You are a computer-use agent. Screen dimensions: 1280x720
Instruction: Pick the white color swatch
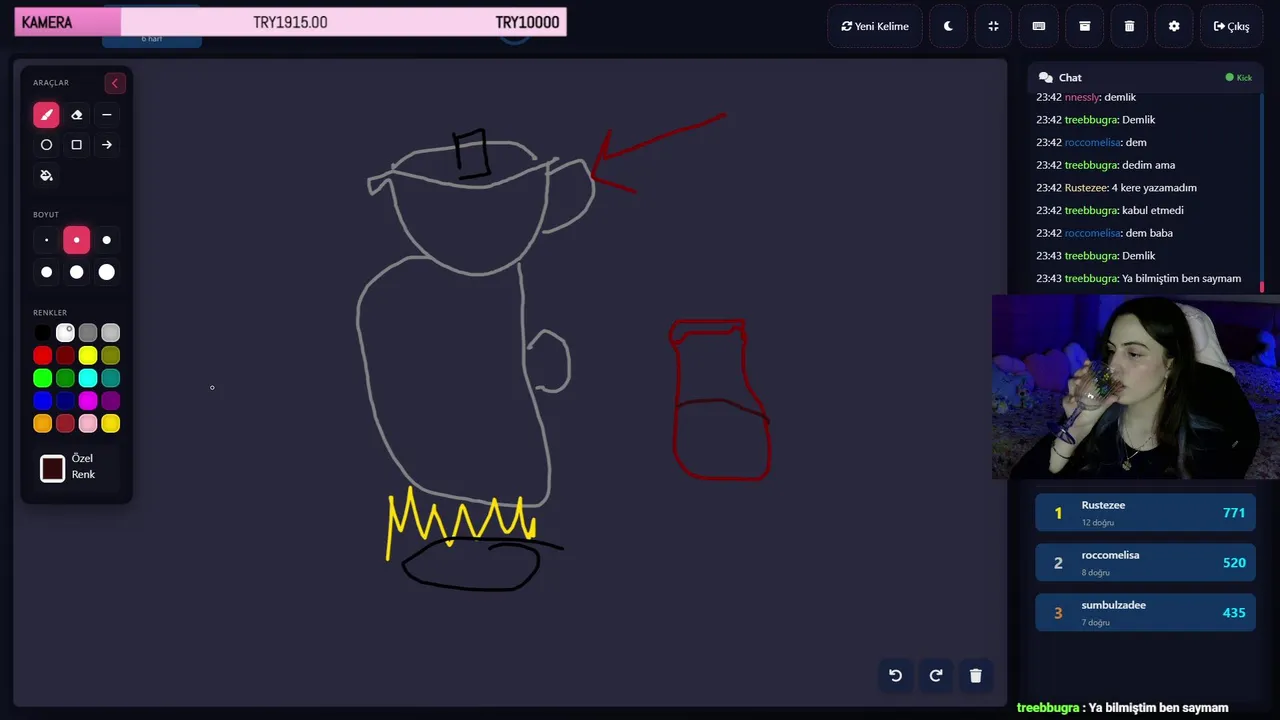65,333
